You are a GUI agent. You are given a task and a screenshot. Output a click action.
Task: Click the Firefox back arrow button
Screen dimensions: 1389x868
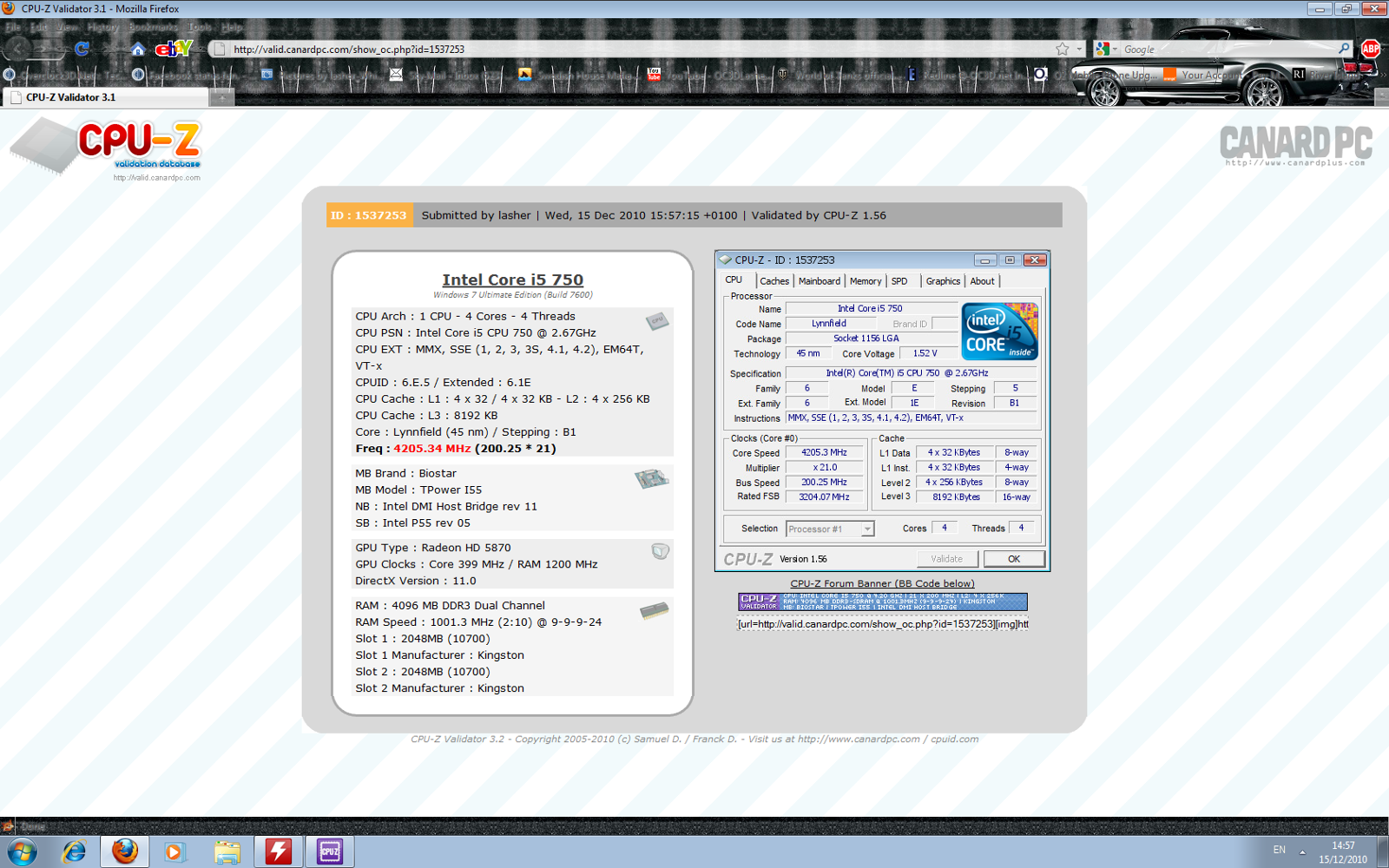[19, 49]
